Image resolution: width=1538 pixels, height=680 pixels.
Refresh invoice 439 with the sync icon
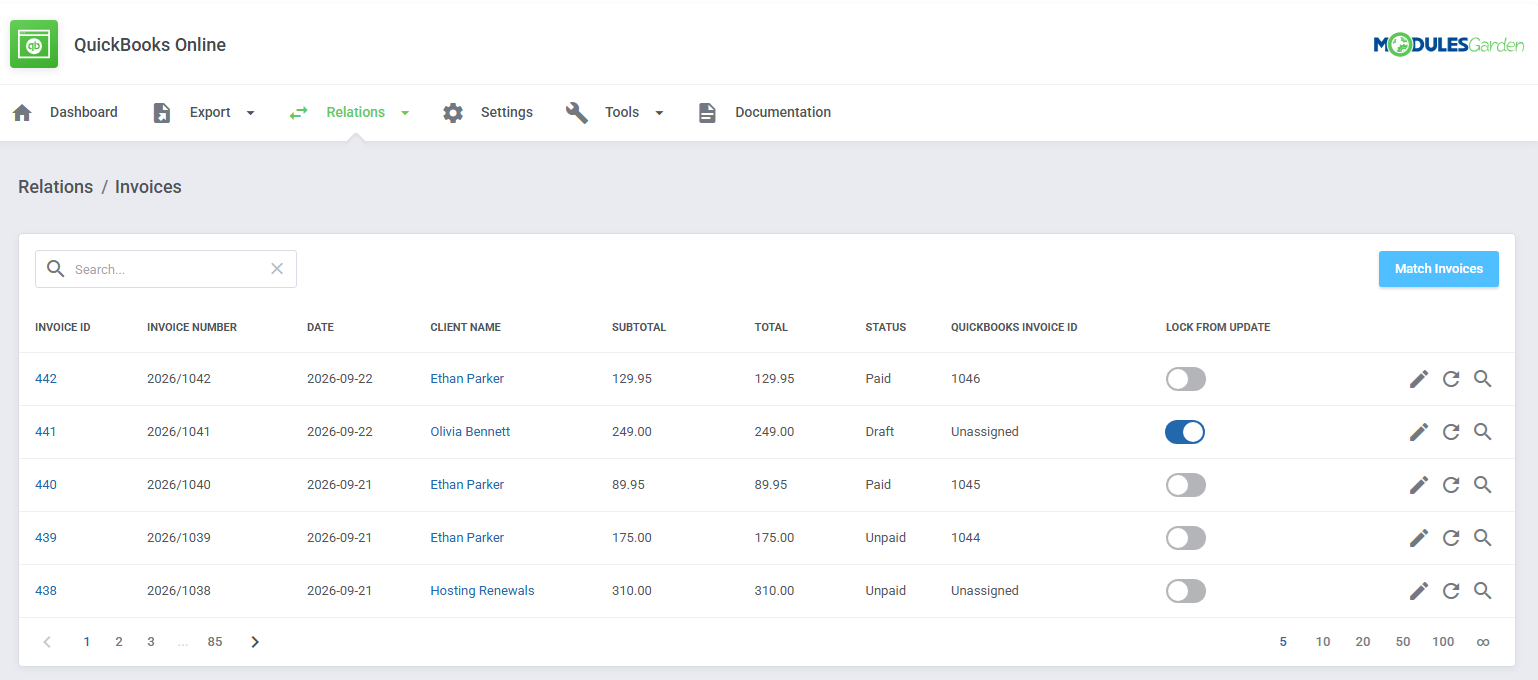point(1451,538)
